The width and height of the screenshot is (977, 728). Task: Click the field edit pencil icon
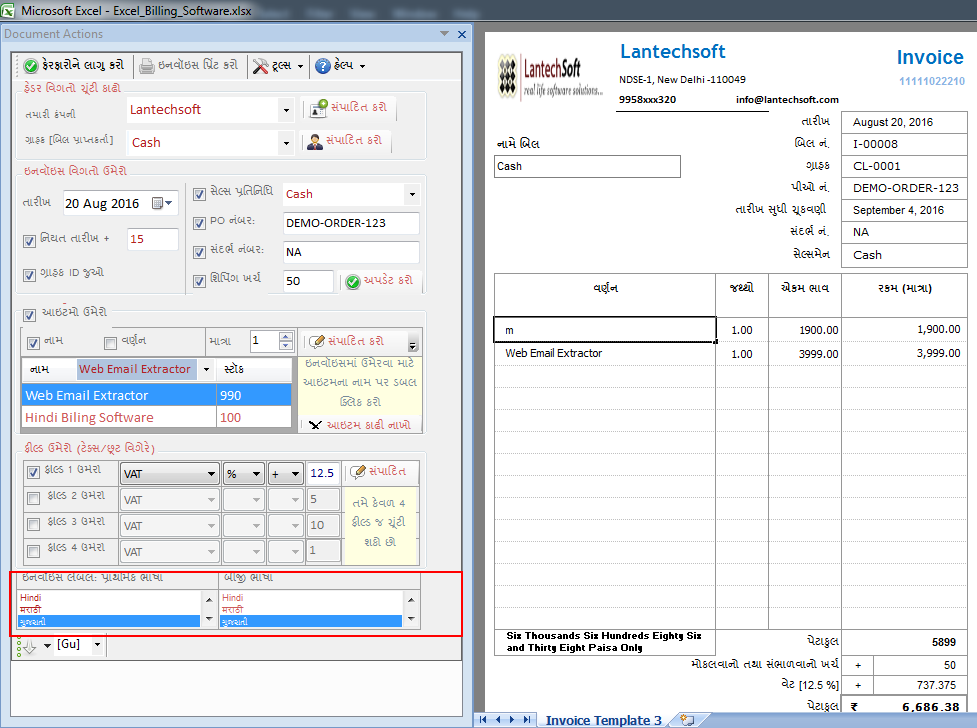point(358,472)
